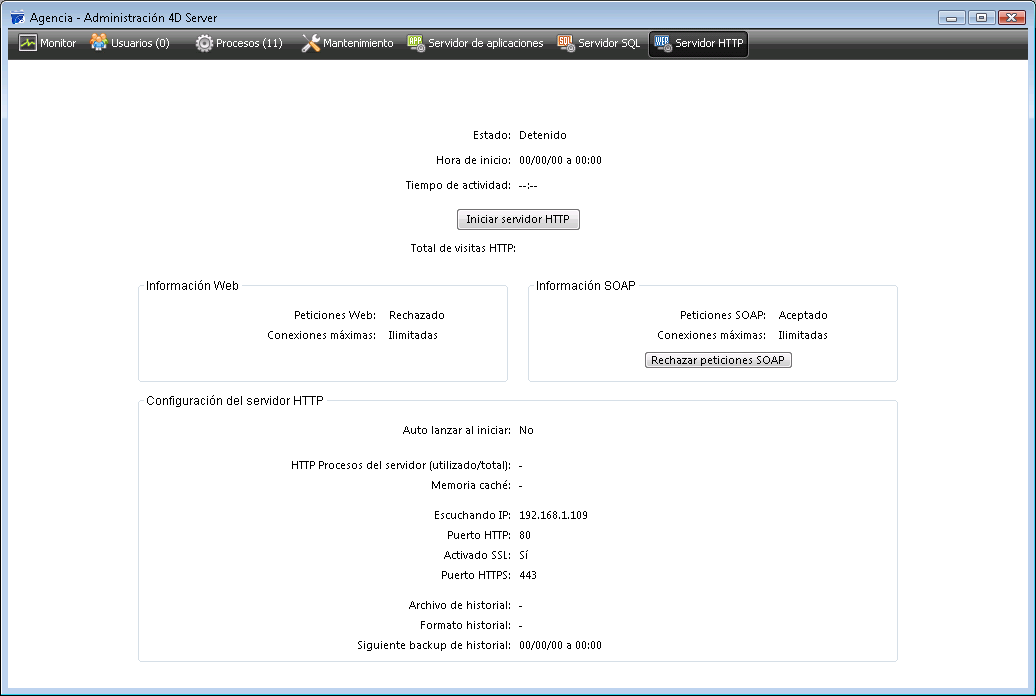Click Rechazar peticiones SOAP button
Screen dimensions: 1036x696
click(x=718, y=360)
